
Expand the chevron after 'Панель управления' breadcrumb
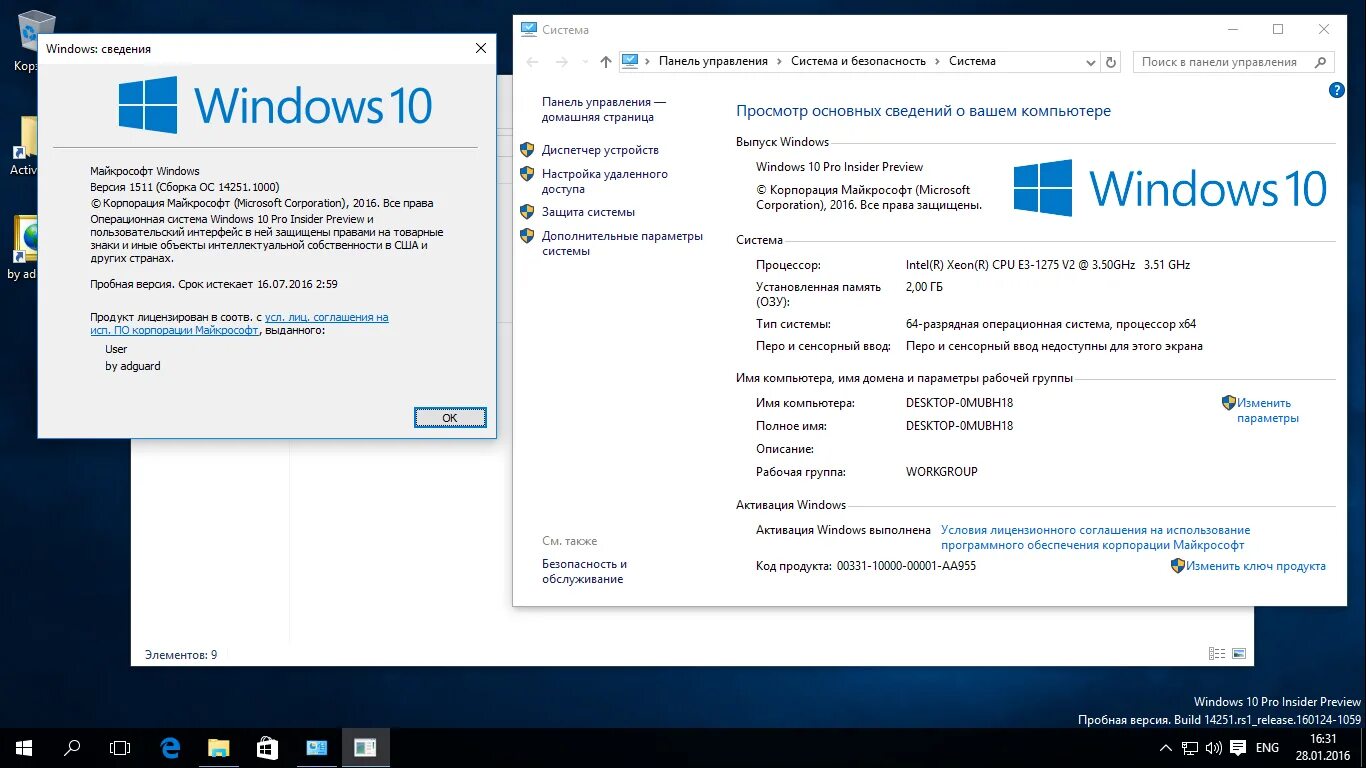pos(780,61)
